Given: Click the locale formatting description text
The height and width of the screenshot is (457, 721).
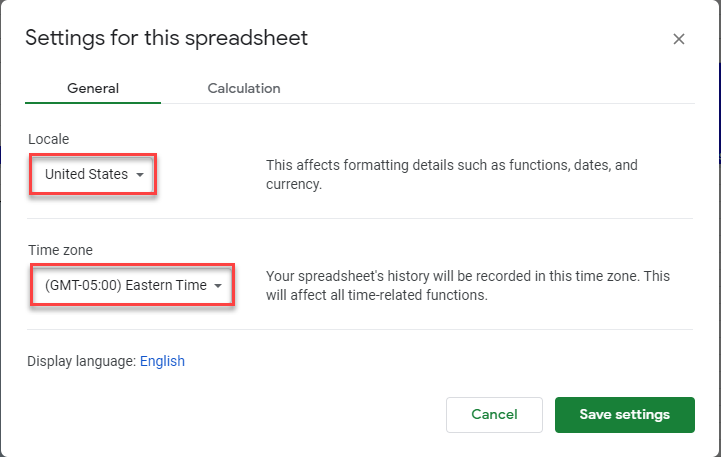Looking at the screenshot, I should click(451, 174).
